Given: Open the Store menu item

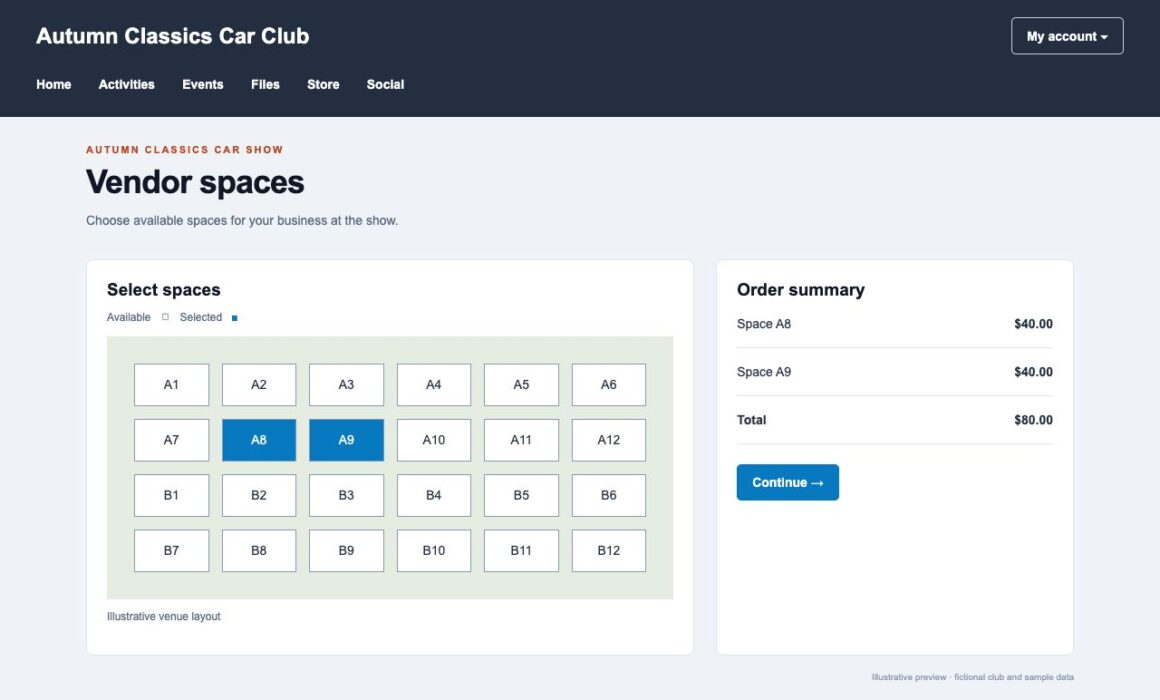Looking at the screenshot, I should (323, 84).
